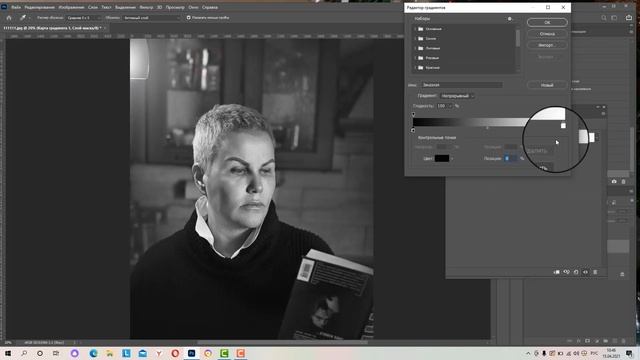Open the Справка menu
640x360 pixels.
tap(210, 7)
